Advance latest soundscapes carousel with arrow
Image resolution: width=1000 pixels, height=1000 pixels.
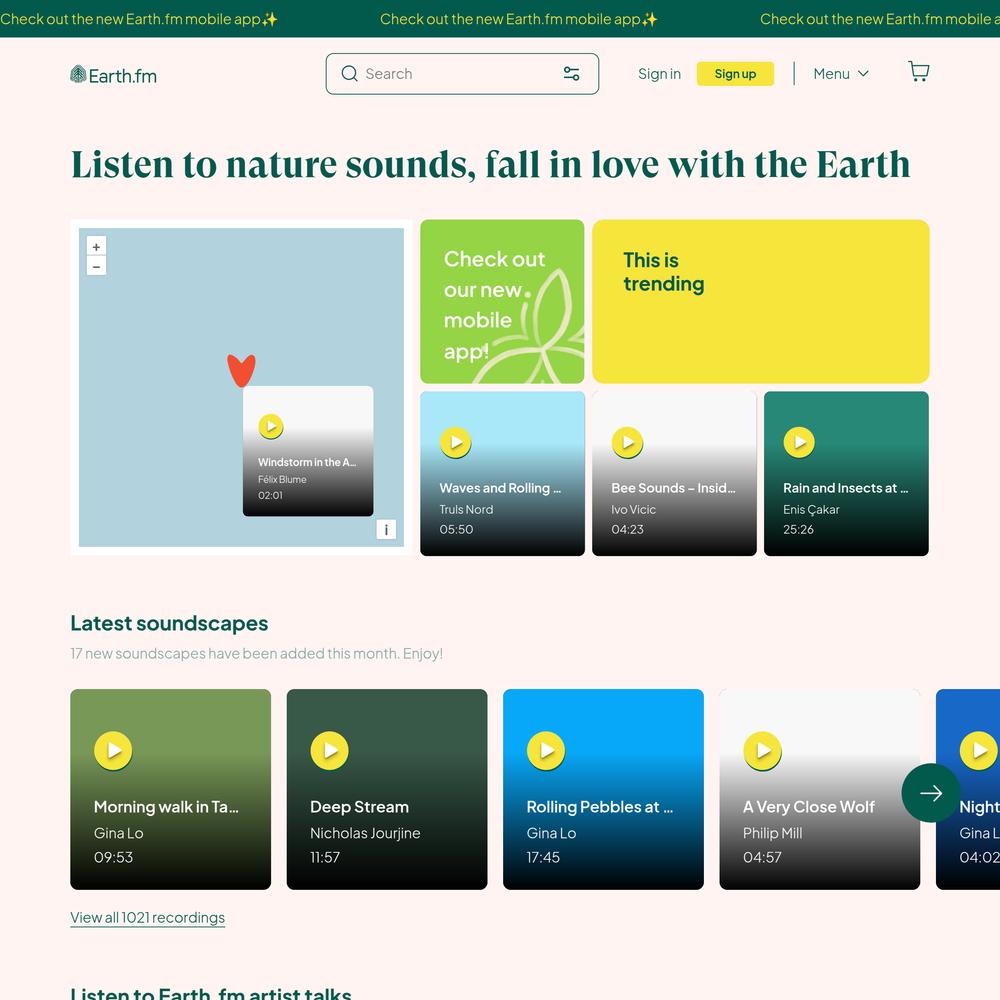[930, 793]
